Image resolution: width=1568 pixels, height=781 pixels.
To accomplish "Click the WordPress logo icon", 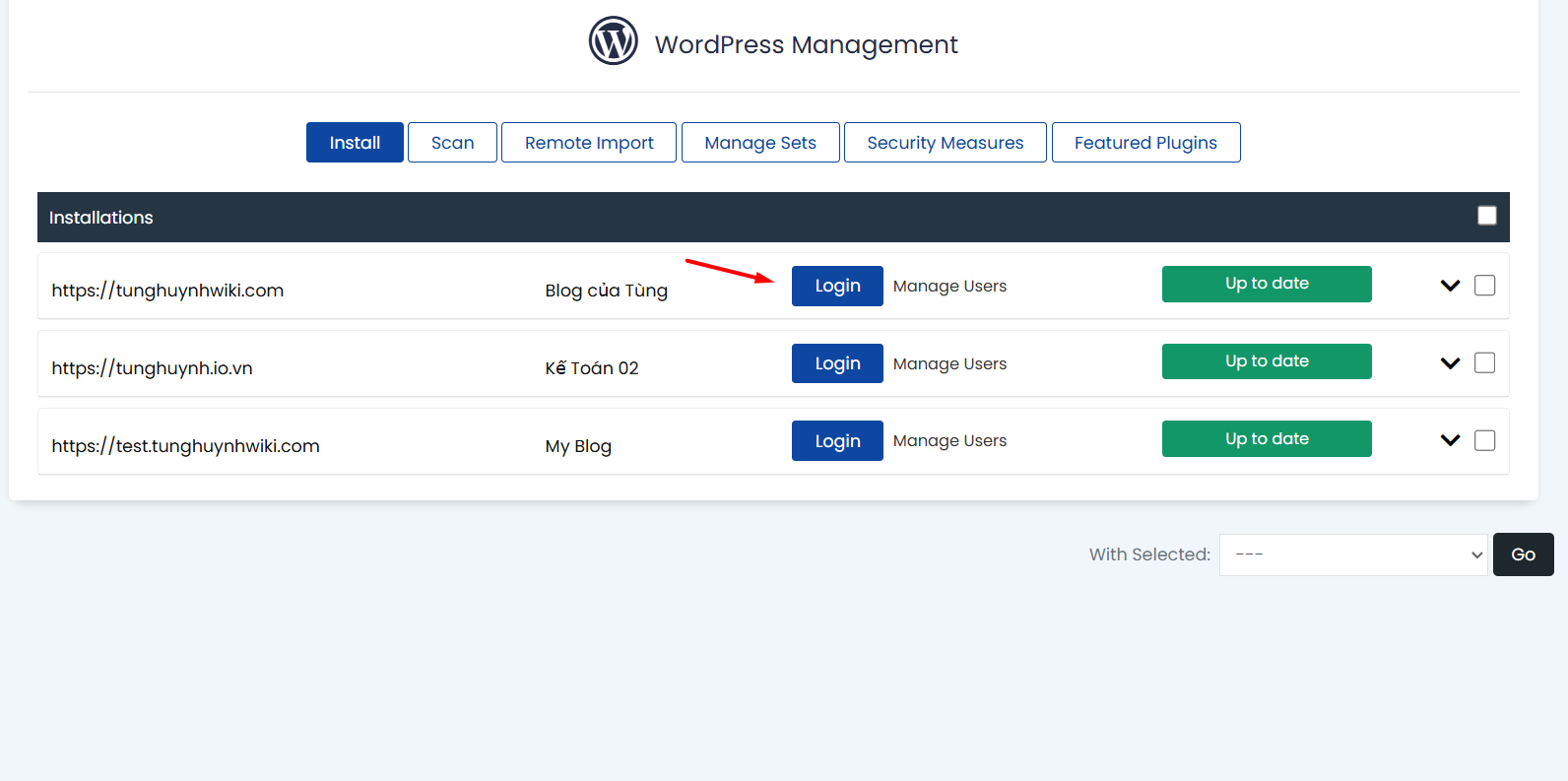I will pos(613,41).
